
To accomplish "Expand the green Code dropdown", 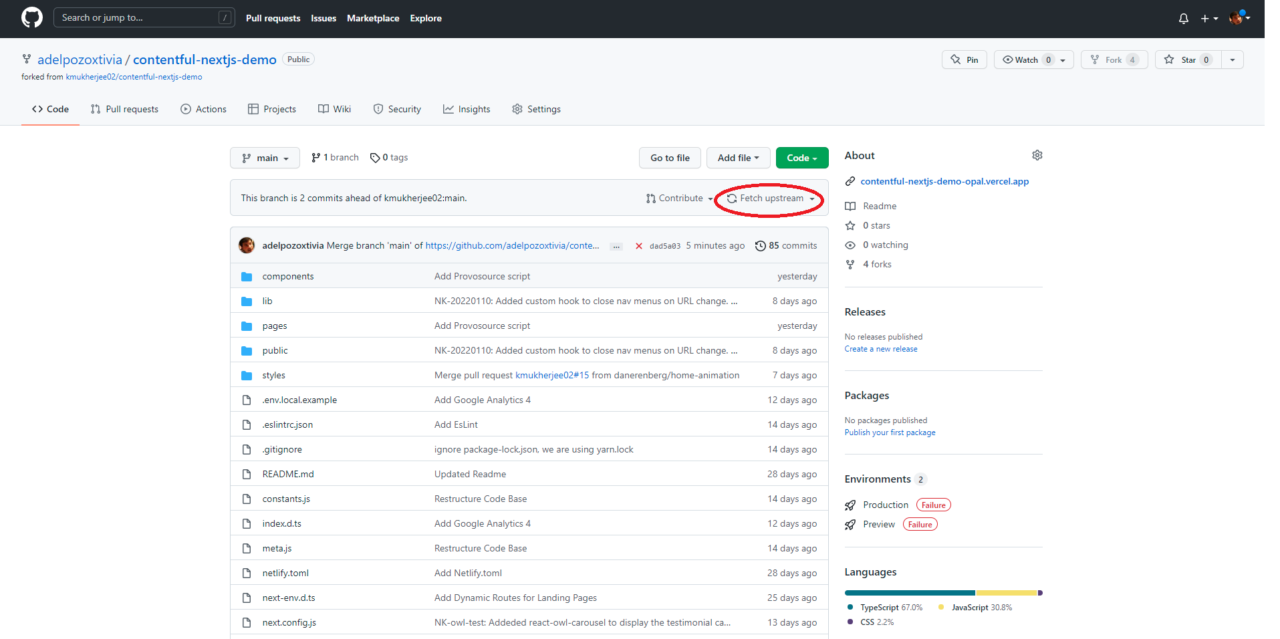I will point(802,158).
